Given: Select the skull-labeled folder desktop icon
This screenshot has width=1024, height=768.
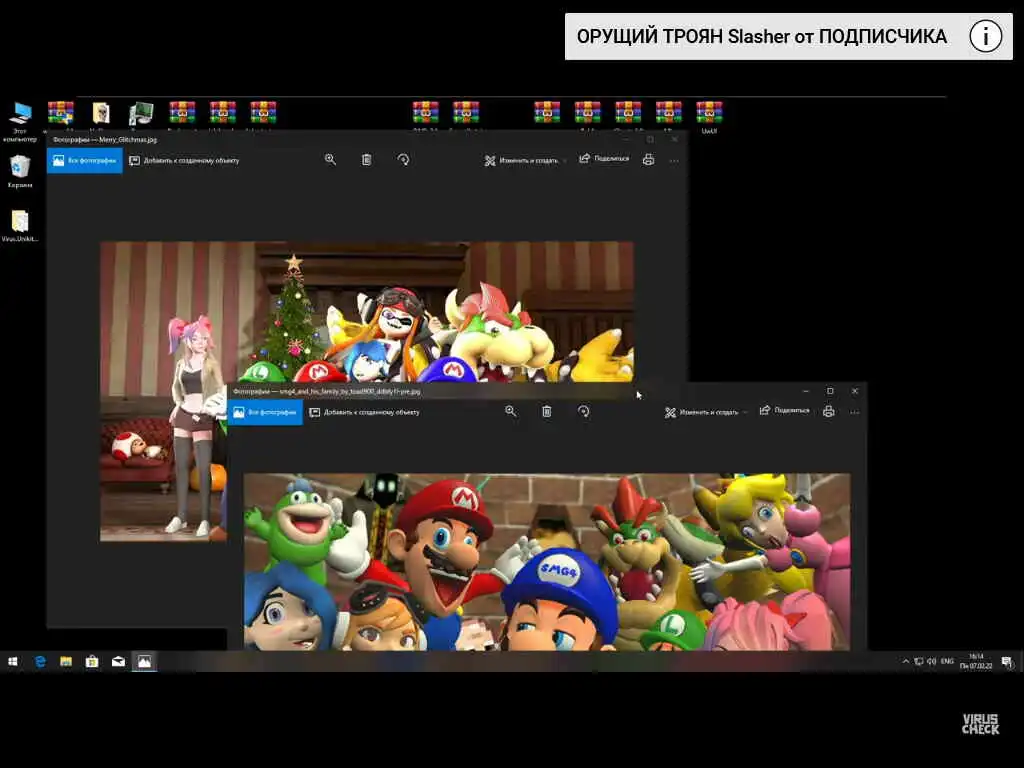Looking at the screenshot, I should click(101, 114).
